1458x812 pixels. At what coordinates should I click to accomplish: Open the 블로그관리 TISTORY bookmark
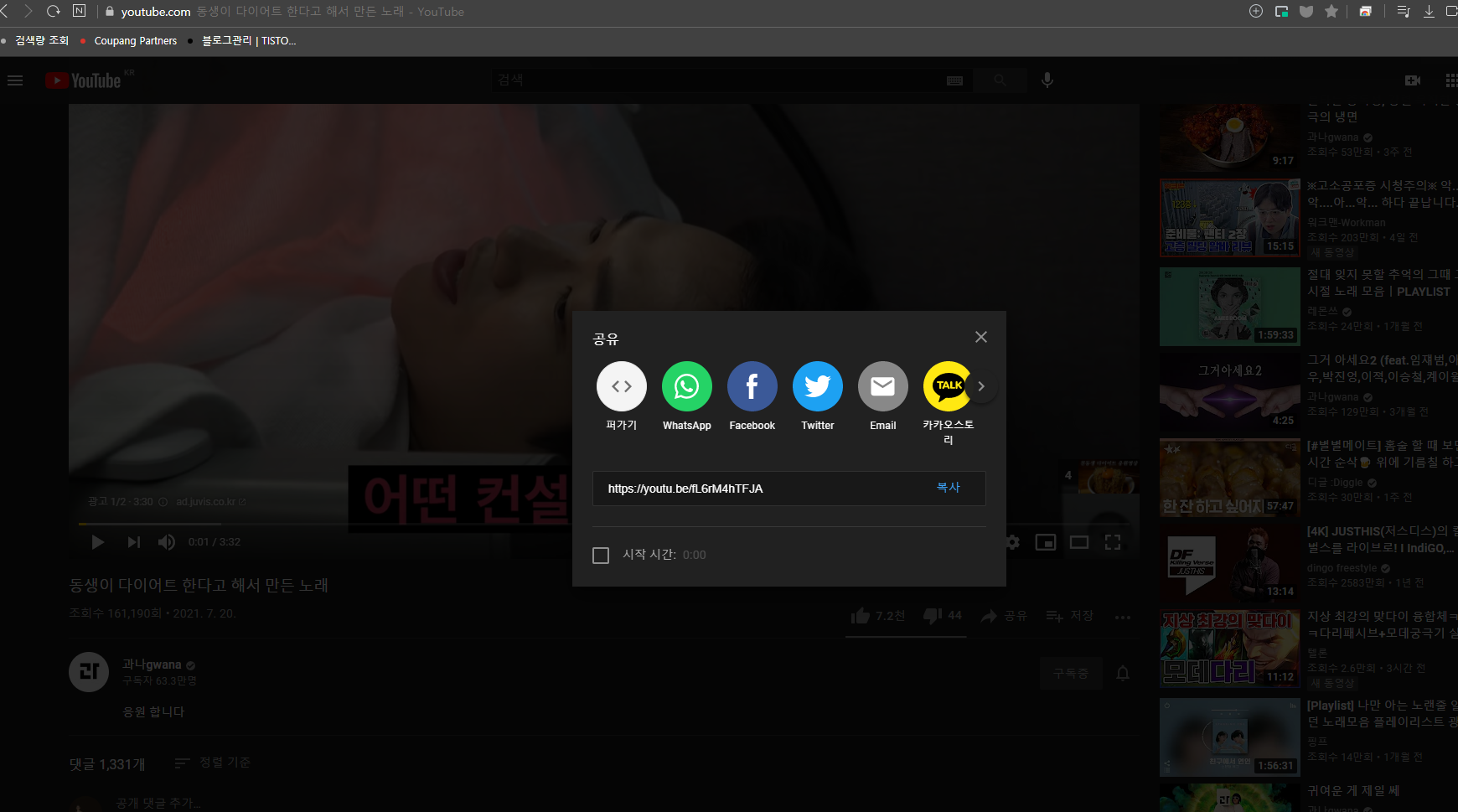[249, 40]
